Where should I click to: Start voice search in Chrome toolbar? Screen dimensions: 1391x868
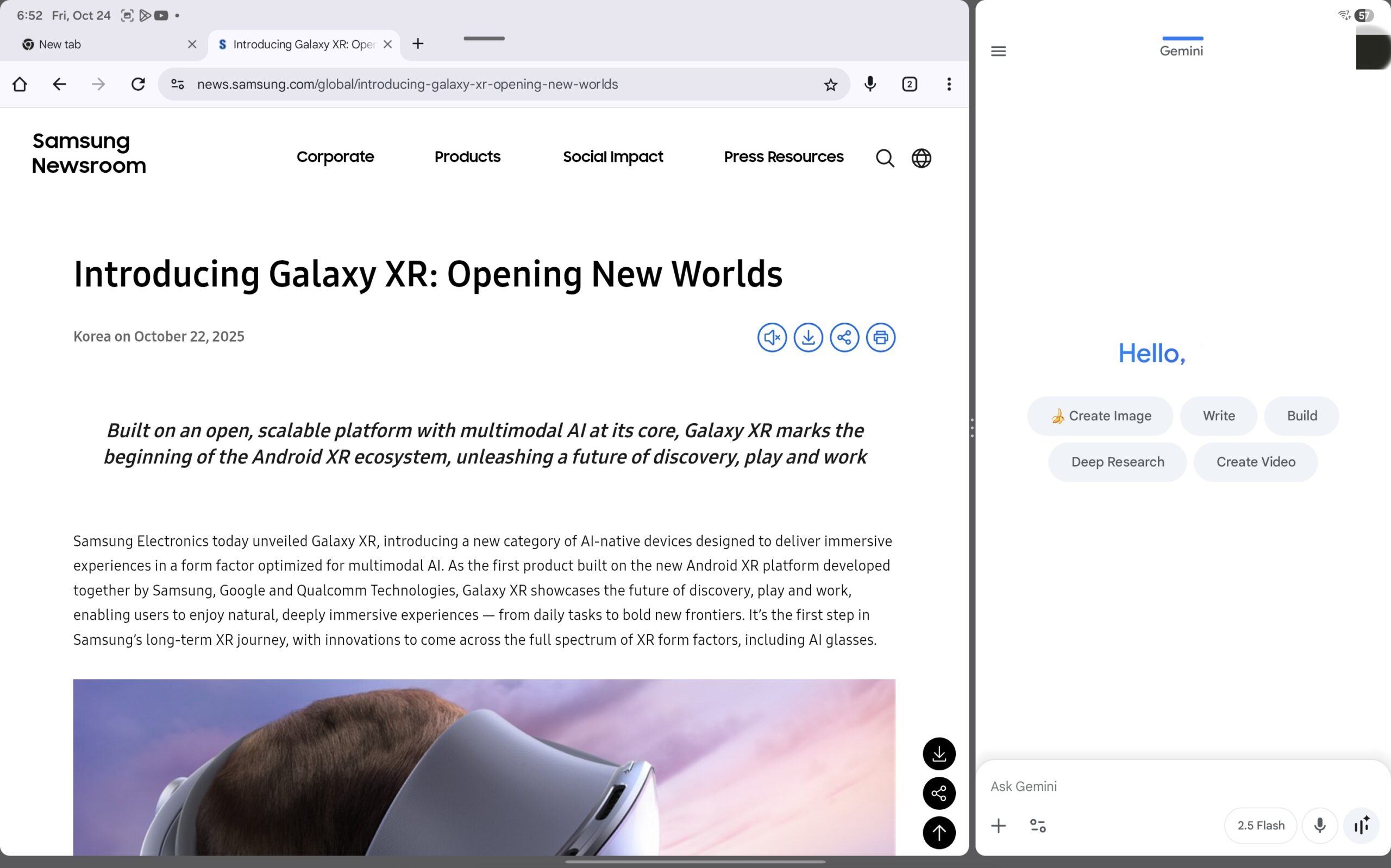point(870,84)
